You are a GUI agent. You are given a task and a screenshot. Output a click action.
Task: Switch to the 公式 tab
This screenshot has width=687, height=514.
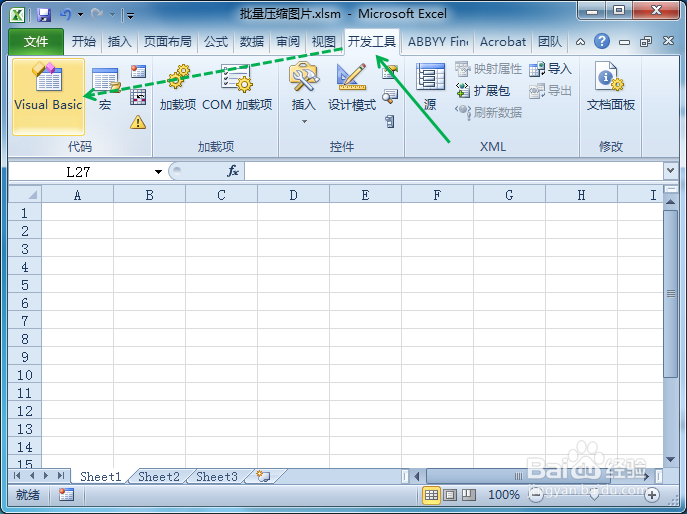[x=216, y=42]
